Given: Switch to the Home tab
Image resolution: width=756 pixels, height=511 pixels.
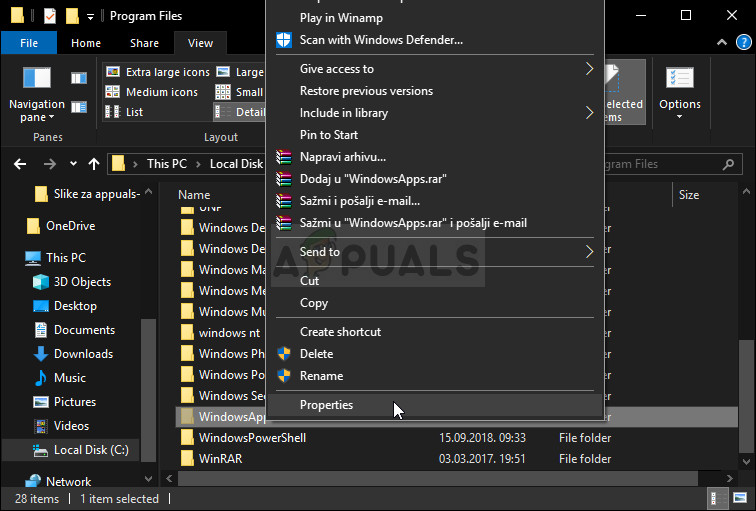Looking at the screenshot, I should point(86,43).
